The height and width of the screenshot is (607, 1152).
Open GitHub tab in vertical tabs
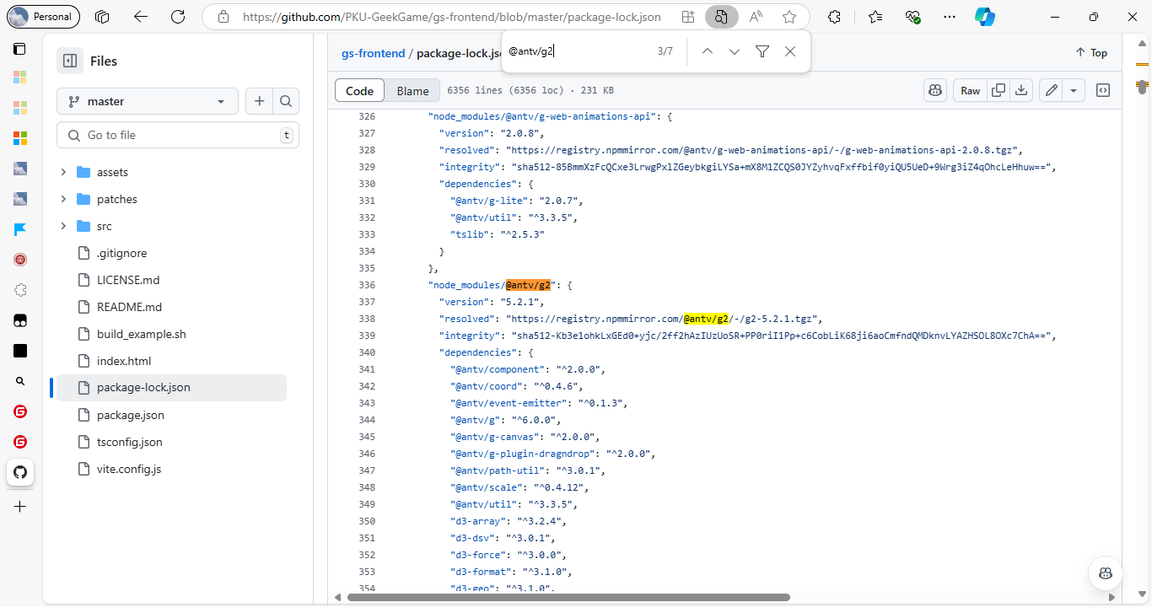tap(20, 472)
